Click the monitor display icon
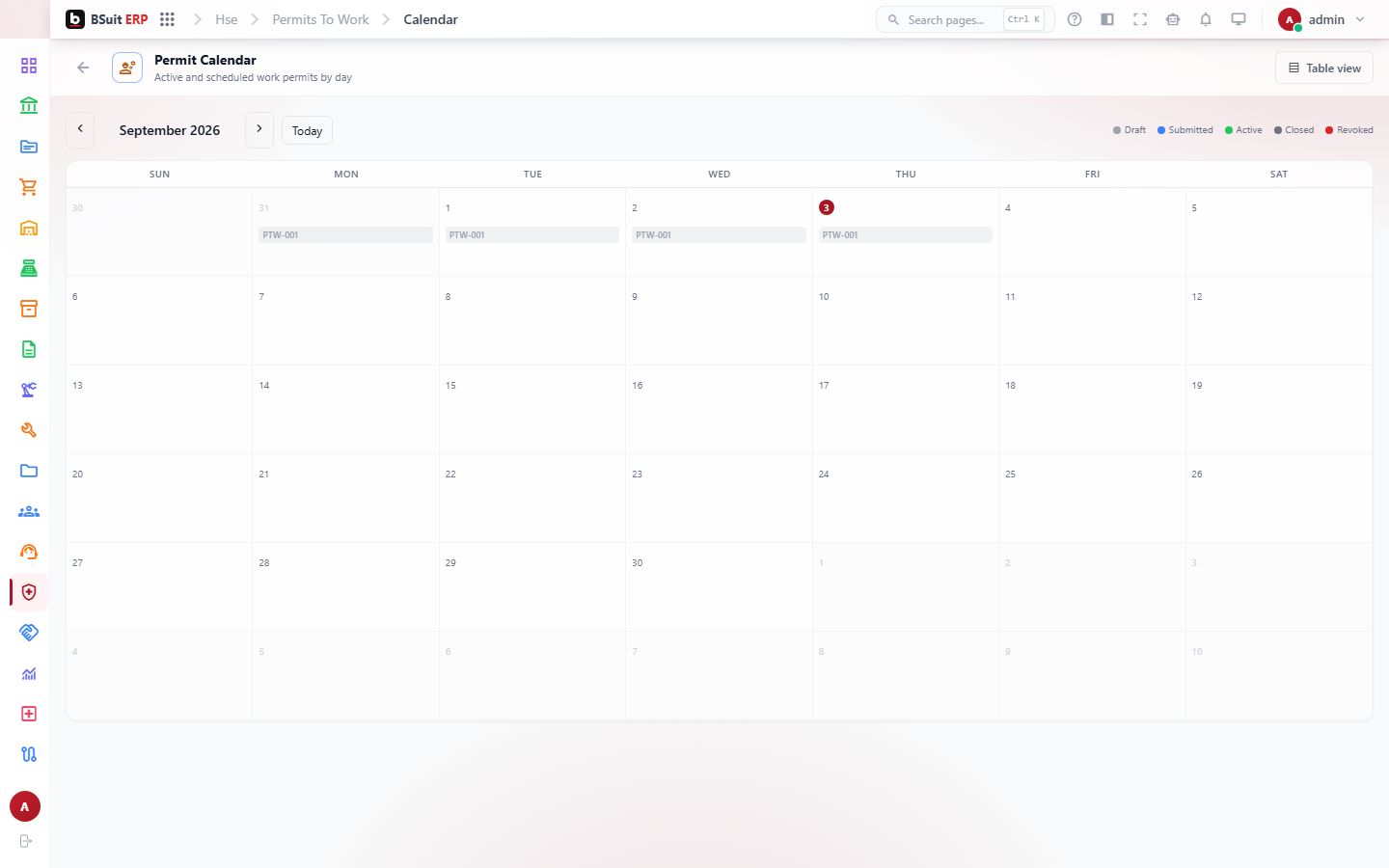 (x=1239, y=19)
